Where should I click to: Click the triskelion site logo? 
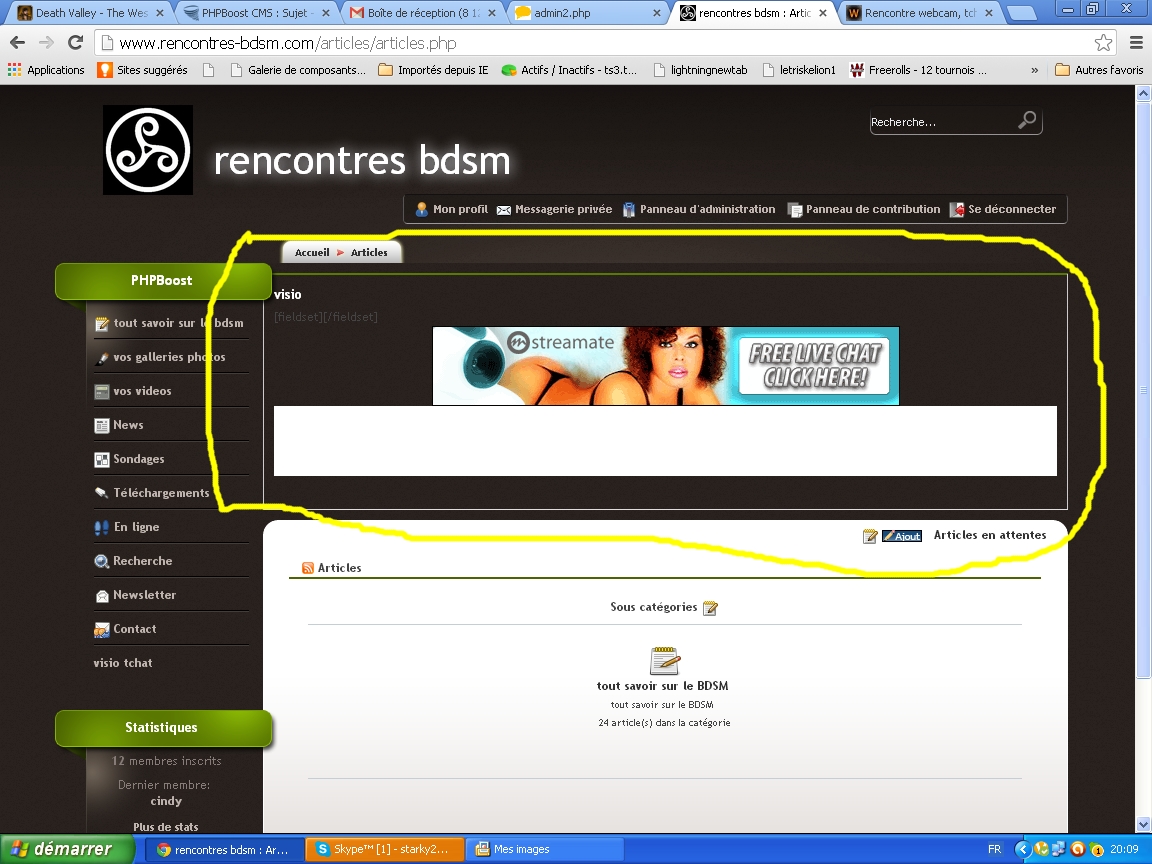[x=148, y=150]
